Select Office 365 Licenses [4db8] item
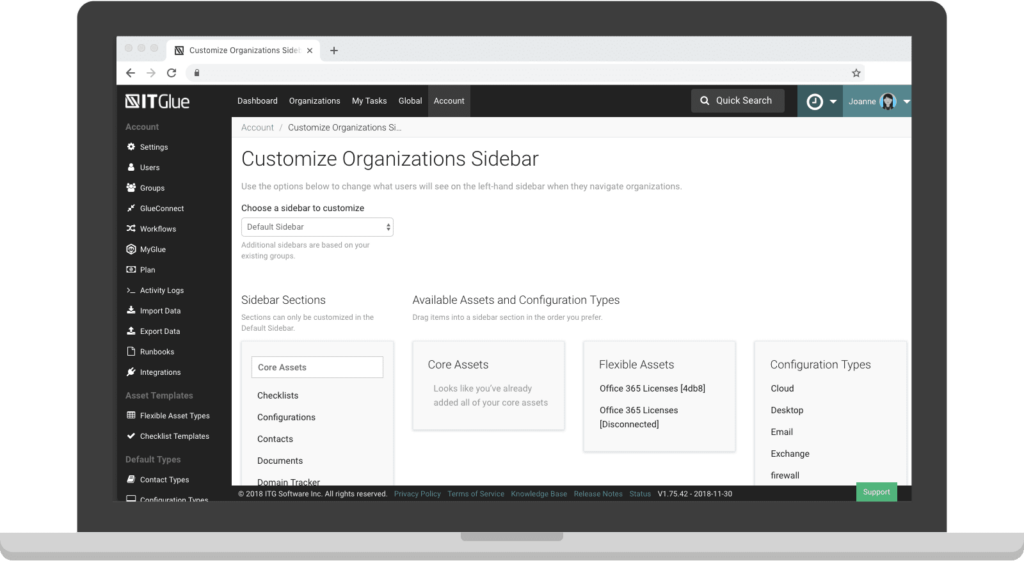This screenshot has width=1024, height=561. point(652,388)
